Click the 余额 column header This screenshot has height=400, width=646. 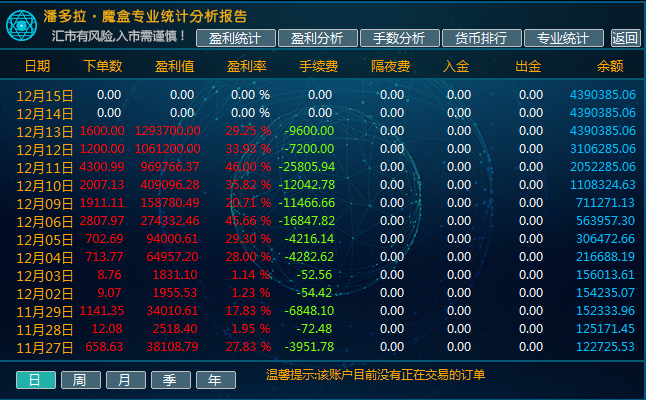point(610,66)
